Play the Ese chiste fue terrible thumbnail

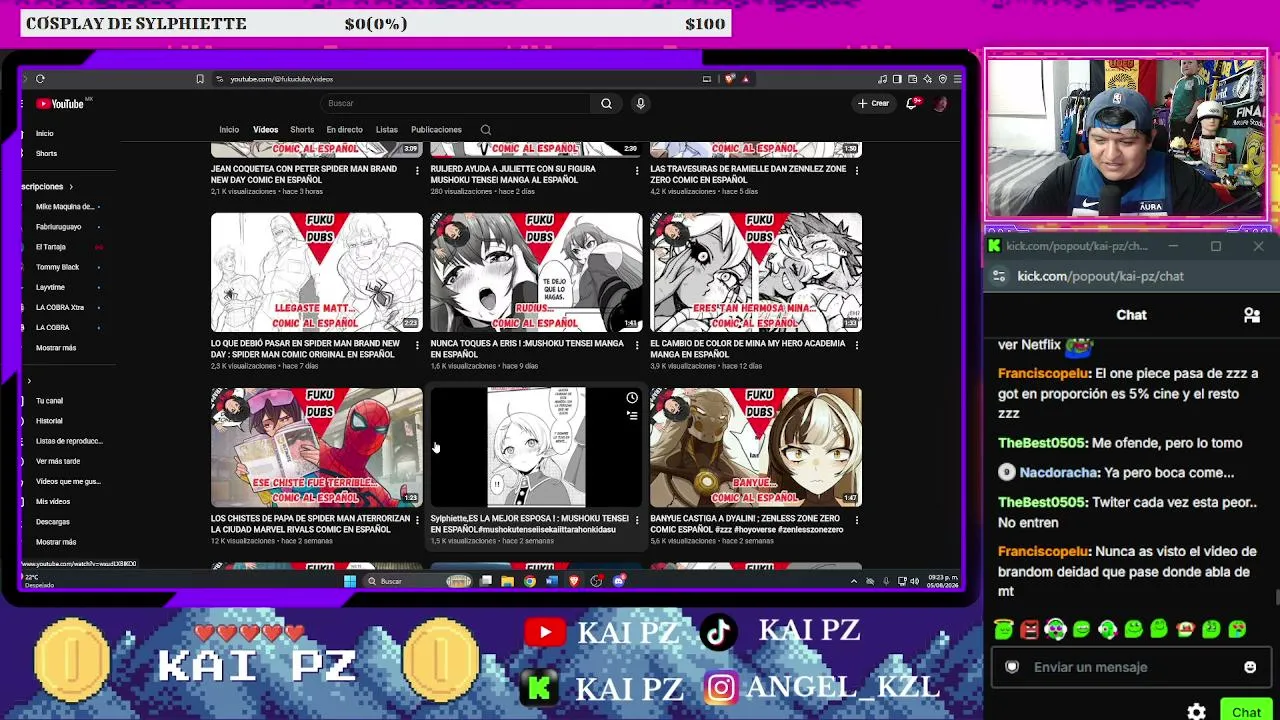[317, 447]
